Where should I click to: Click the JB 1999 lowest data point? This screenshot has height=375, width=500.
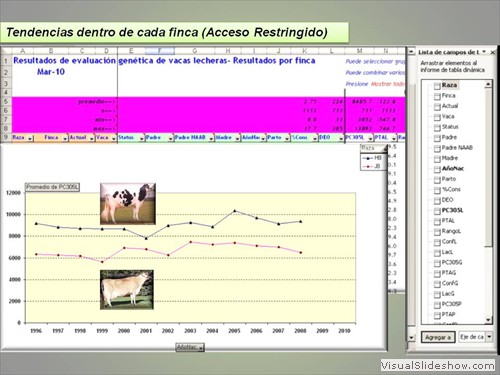[102, 262]
